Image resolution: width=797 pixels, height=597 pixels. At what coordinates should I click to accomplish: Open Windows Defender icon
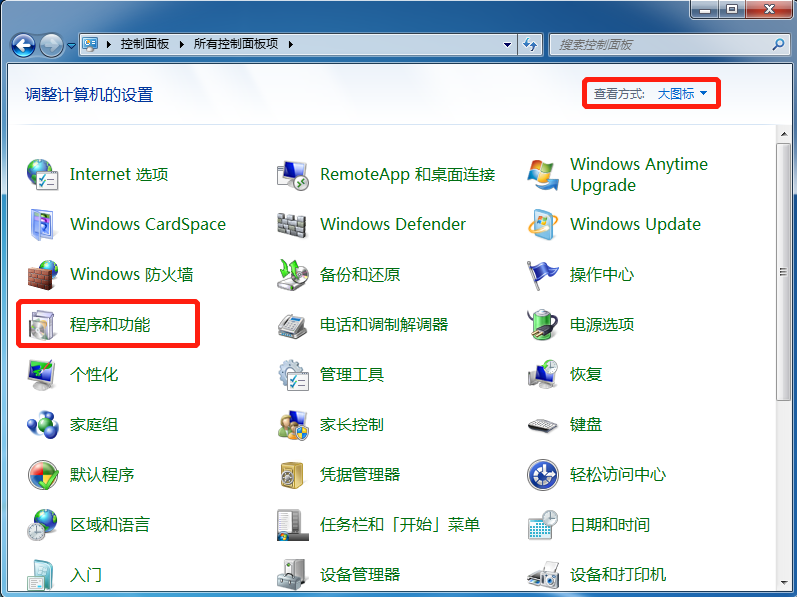pyautogui.click(x=292, y=224)
